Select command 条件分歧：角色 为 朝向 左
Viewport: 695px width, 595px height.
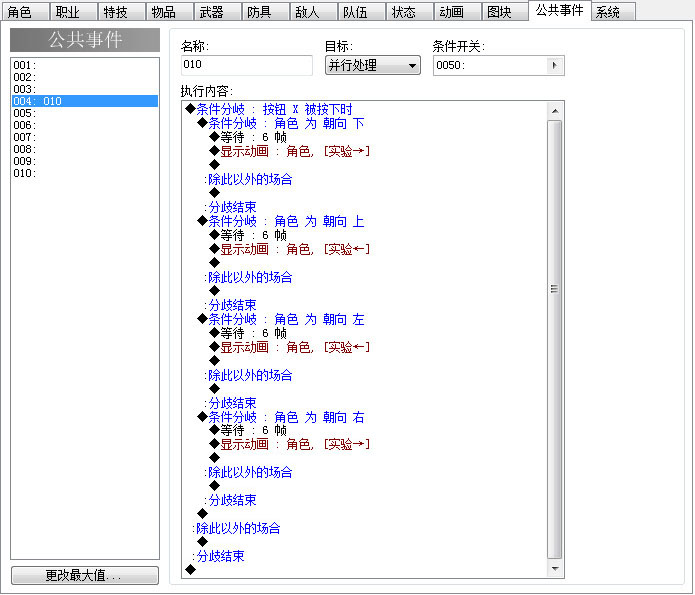pyautogui.click(x=281, y=319)
